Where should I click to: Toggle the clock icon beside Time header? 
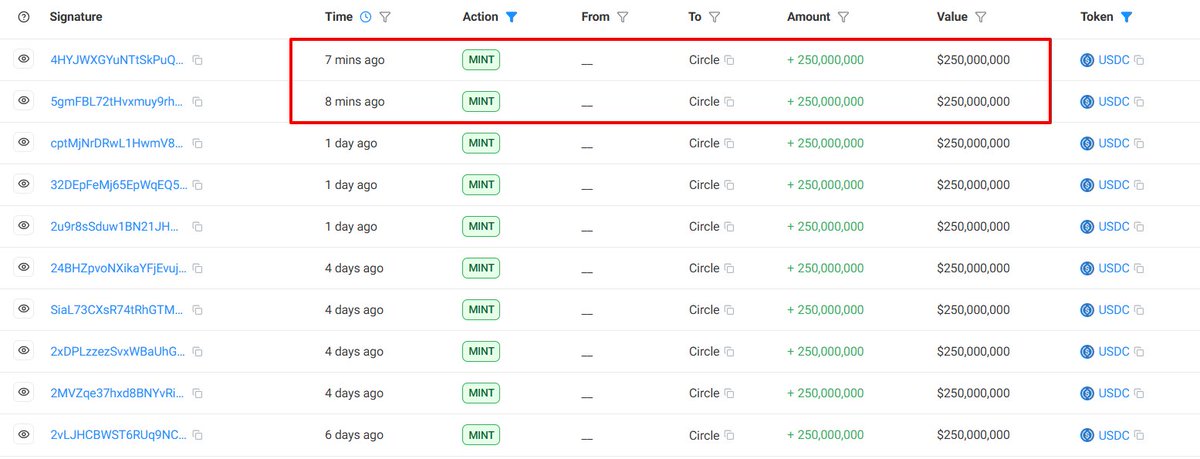(x=365, y=17)
